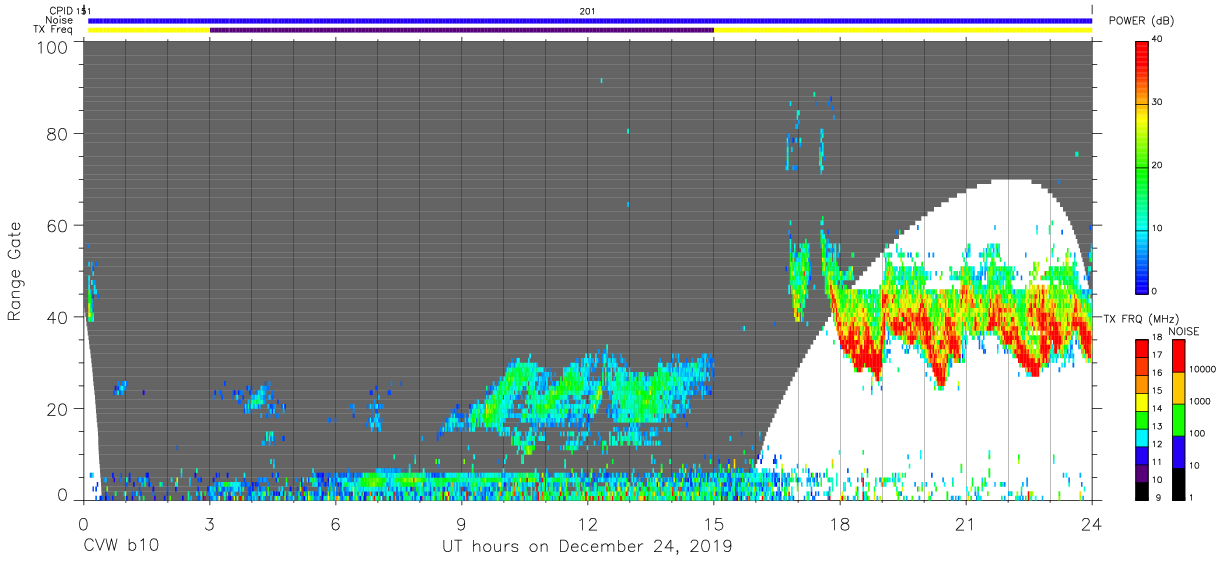The height and width of the screenshot is (567, 1228).
Task: Click the 15 tick on UT hours axis
Action: pyautogui.click(x=714, y=525)
